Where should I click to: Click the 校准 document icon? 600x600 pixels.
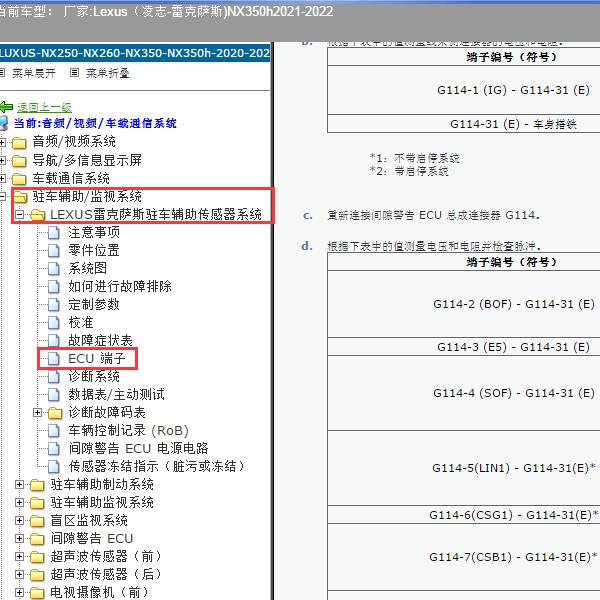[54, 323]
